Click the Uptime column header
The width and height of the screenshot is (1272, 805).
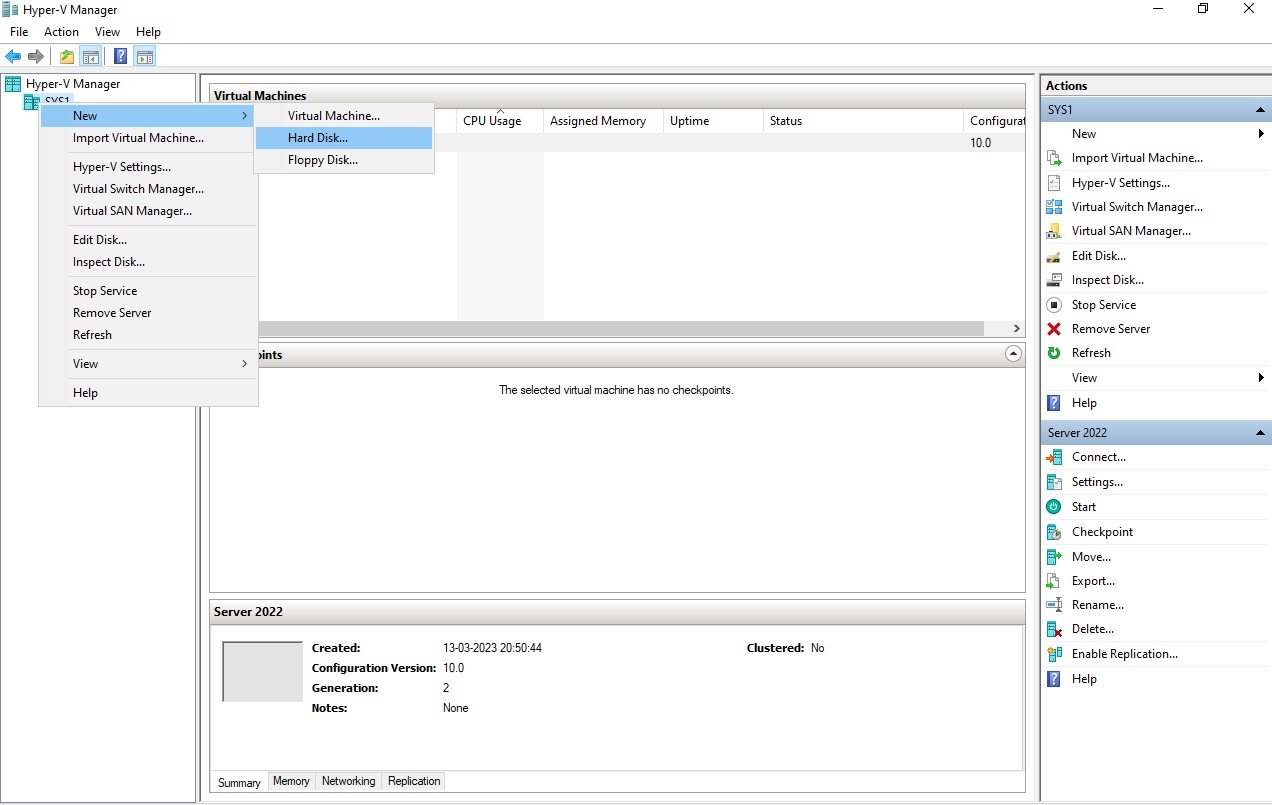(x=713, y=121)
